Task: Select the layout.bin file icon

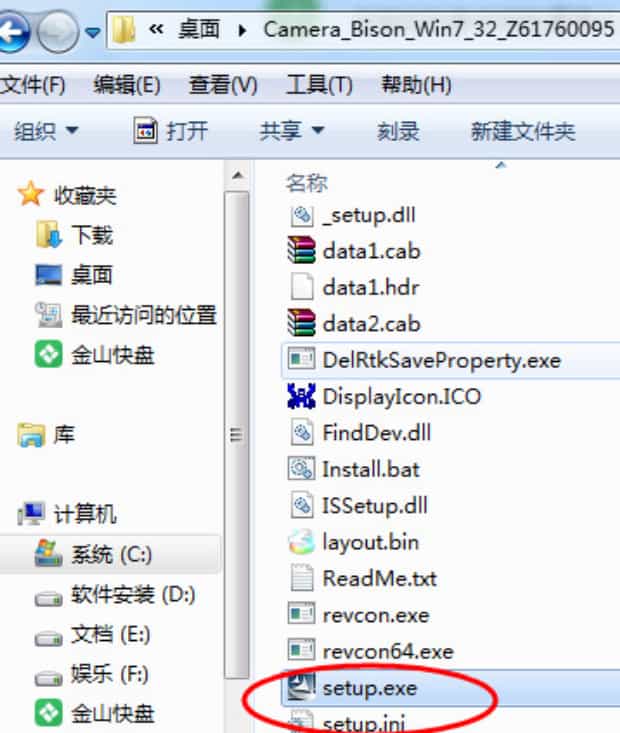Action: point(301,542)
